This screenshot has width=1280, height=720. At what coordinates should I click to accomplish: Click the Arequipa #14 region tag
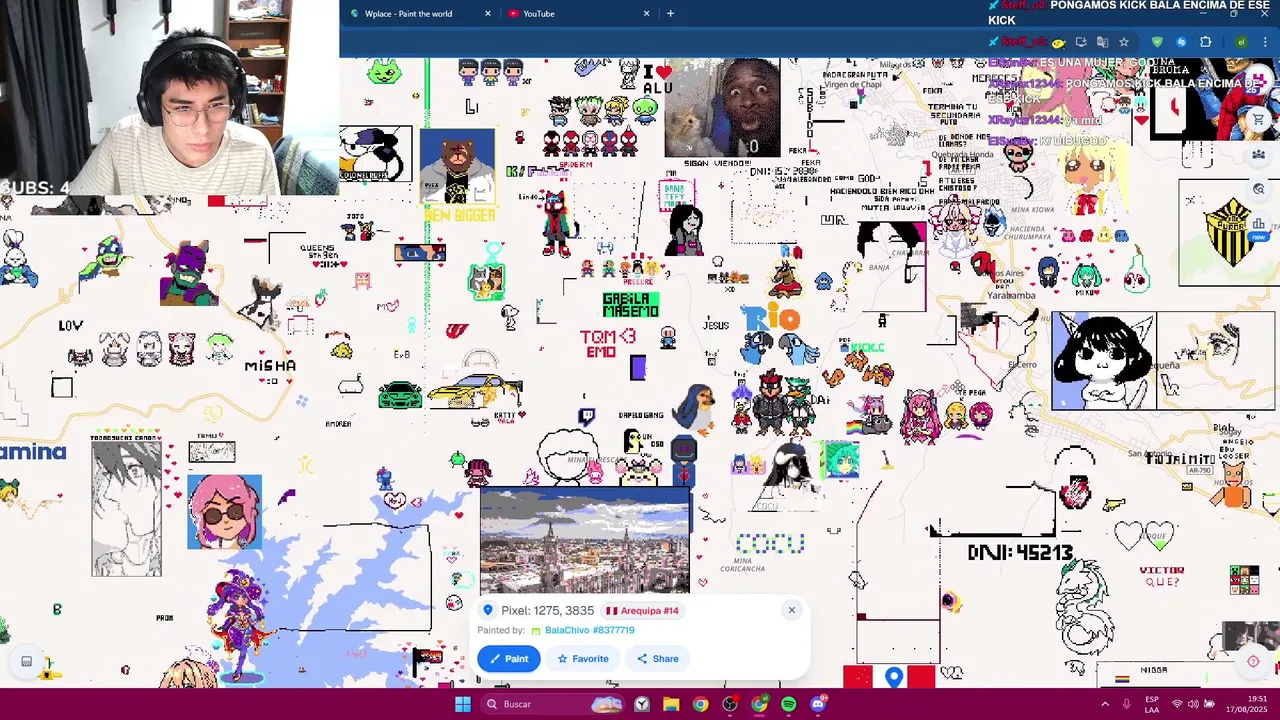pyautogui.click(x=642, y=610)
